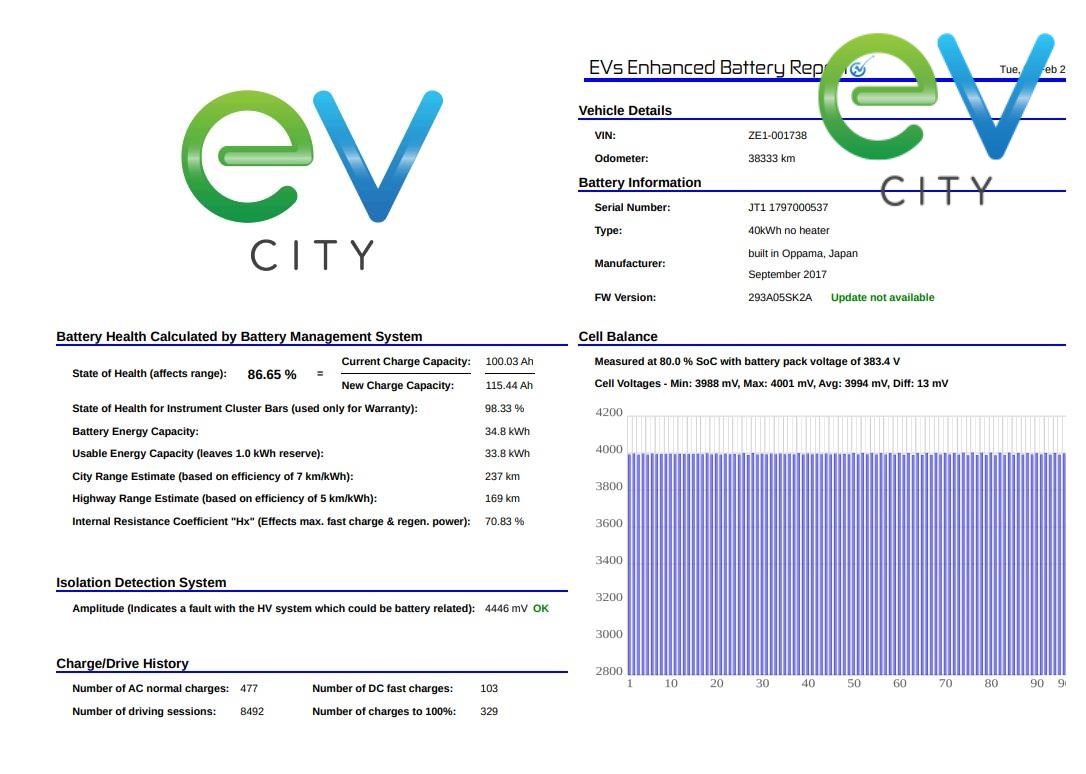This screenshot has height=774, width=1086.
Task: Select AC normal charges count "477"
Action: (x=249, y=689)
